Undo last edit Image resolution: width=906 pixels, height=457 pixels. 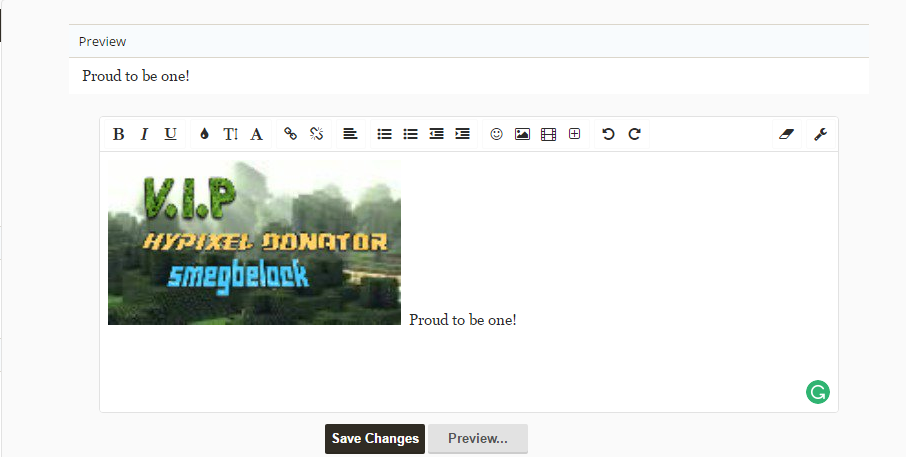(608, 134)
